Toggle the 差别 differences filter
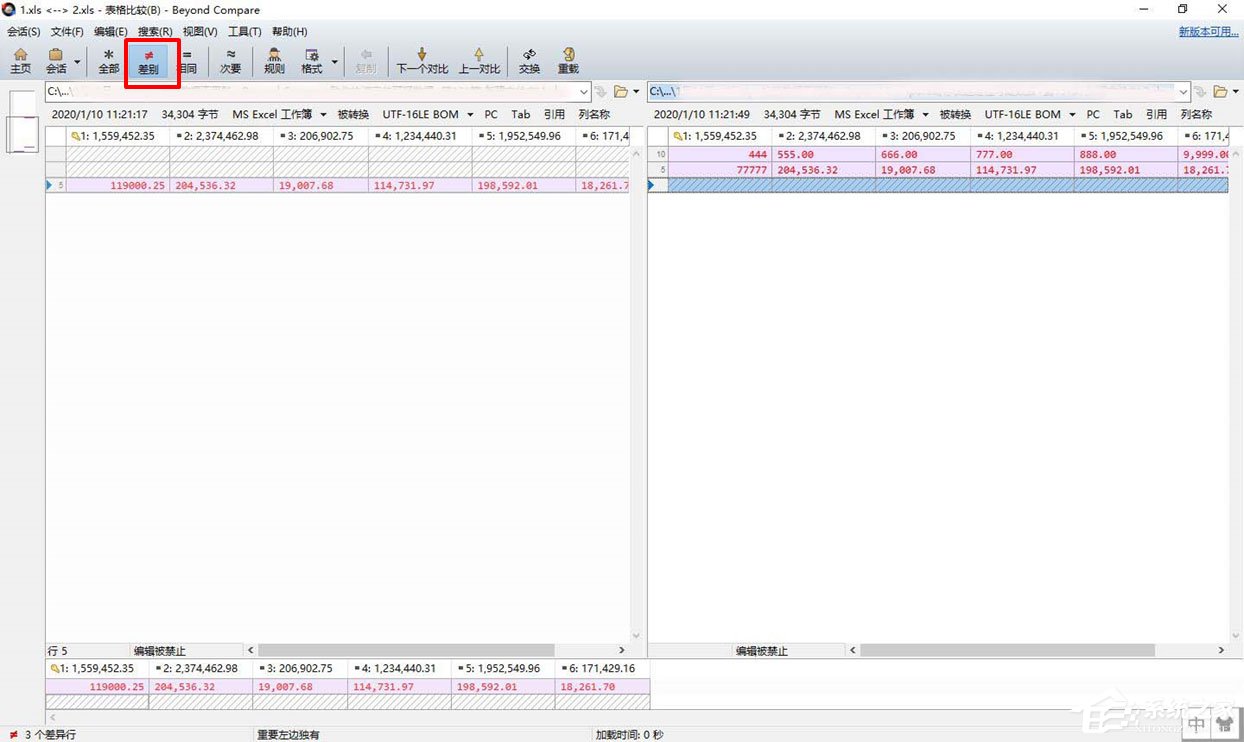The height and width of the screenshot is (742, 1244). [x=148, y=61]
